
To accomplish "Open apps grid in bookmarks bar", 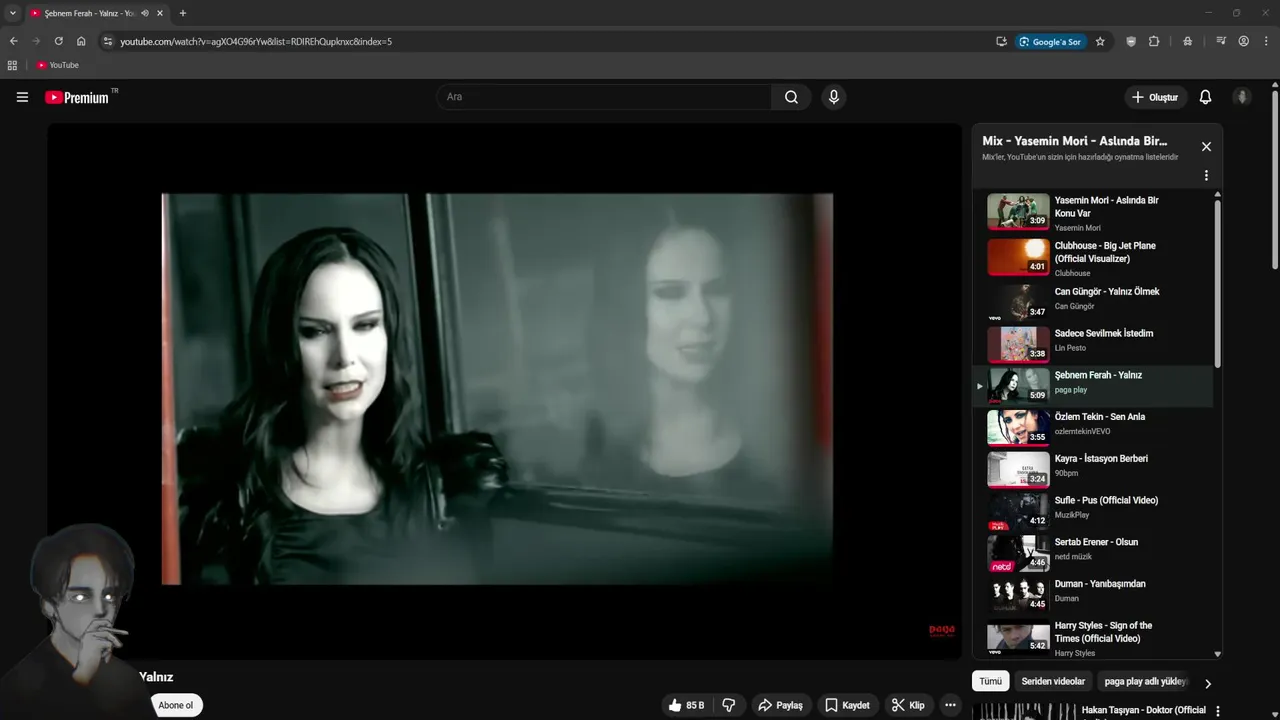I will click(12, 65).
